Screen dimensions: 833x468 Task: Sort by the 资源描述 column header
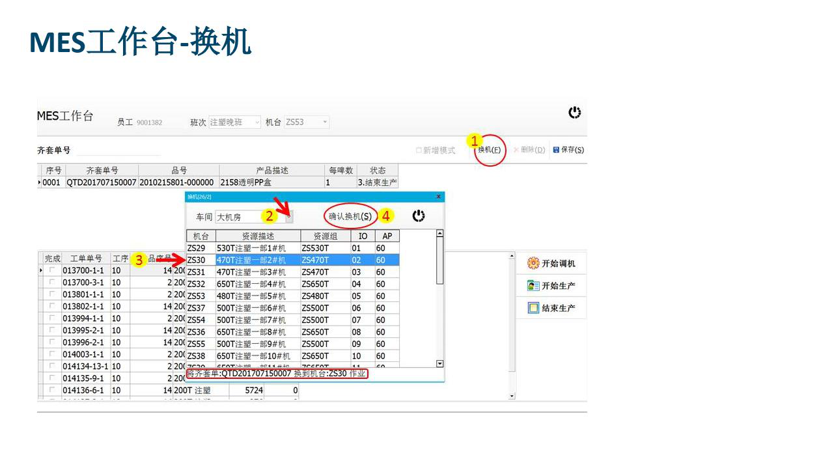(x=257, y=236)
